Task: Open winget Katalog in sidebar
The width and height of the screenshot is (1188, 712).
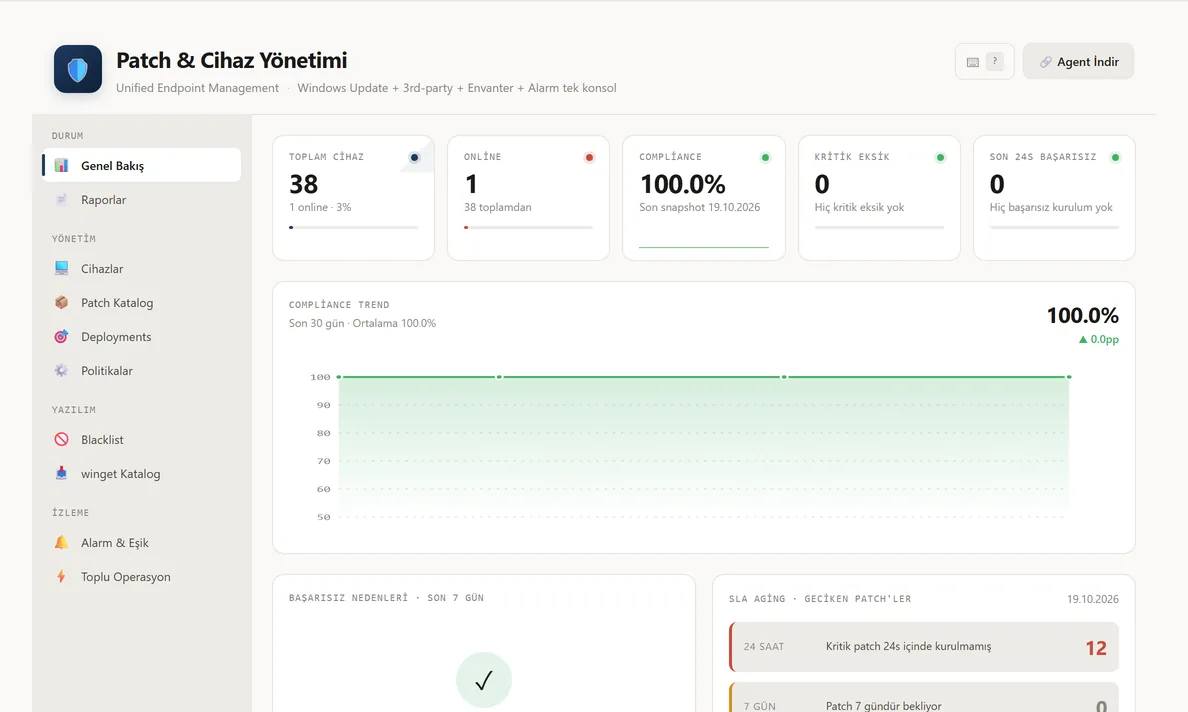Action: (142, 473)
